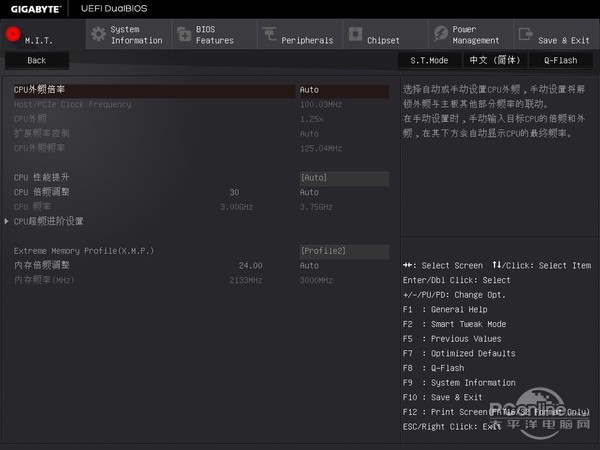Open the Save & Exit tab
Viewport: 600px width, 450px height.
pos(563,40)
